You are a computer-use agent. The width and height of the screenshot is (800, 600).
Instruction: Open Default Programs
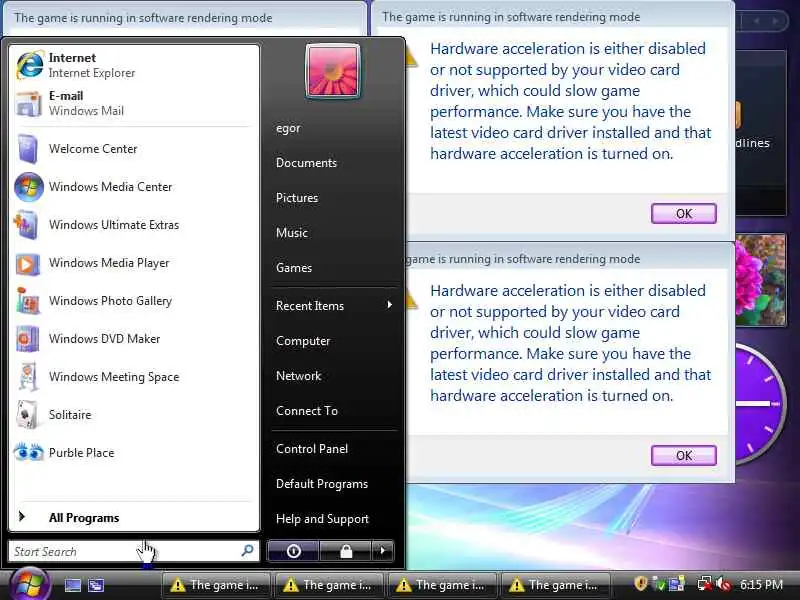pyautogui.click(x=321, y=484)
